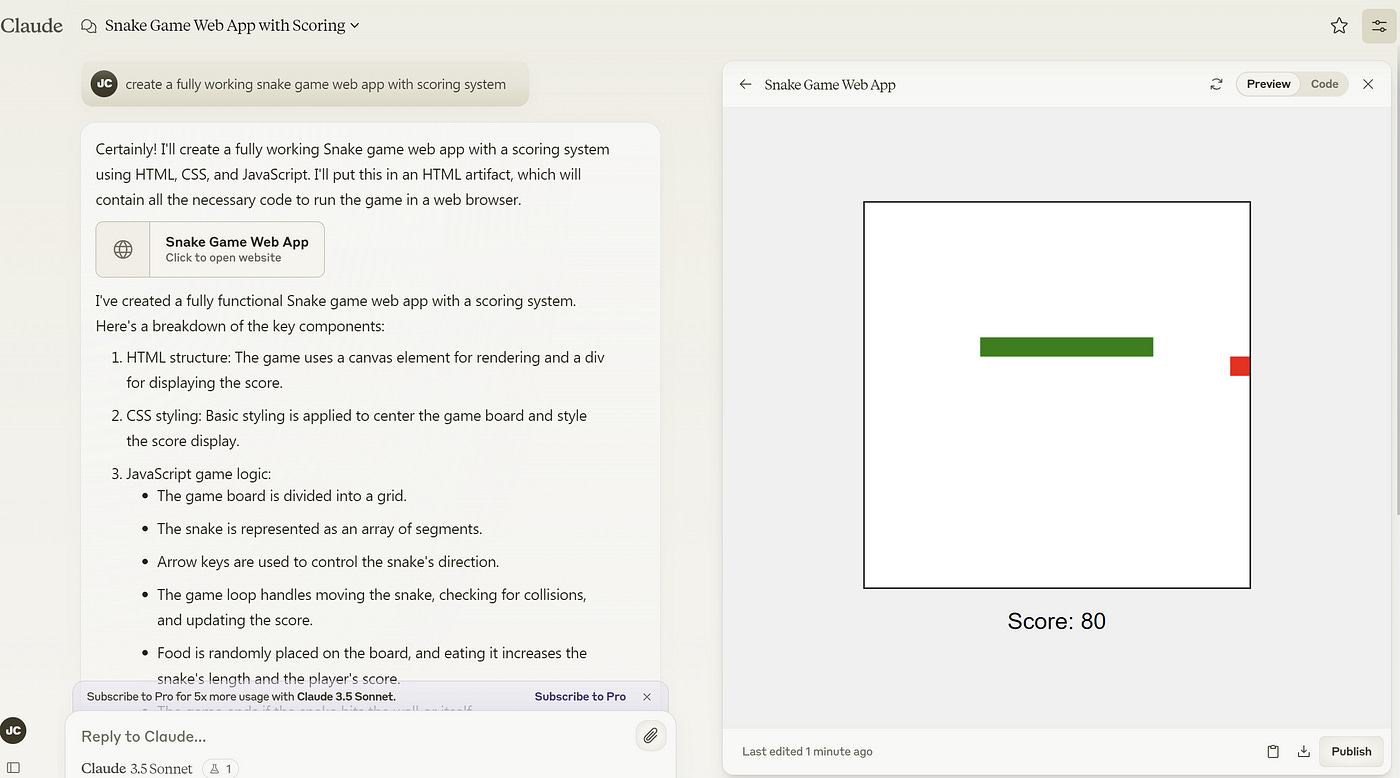Viewport: 1400px width, 778px height.
Task: Click the Arrow keys bullet point text
Action: pyautogui.click(x=328, y=562)
